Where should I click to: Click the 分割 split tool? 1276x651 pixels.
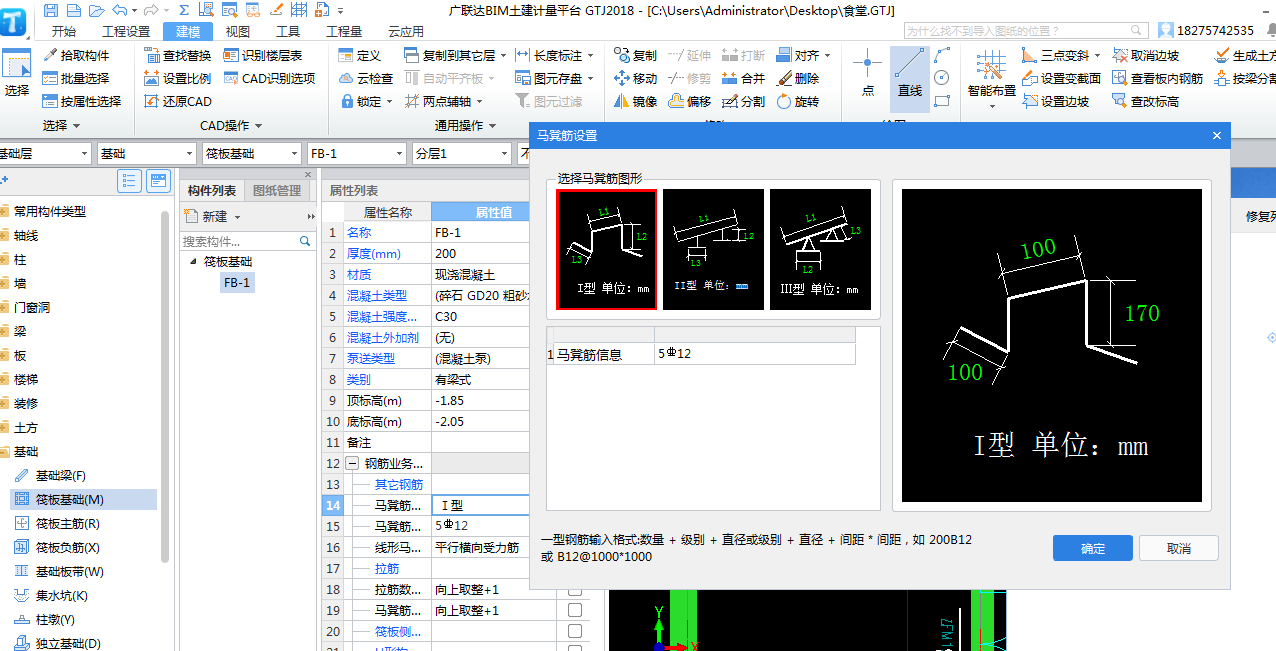[743, 101]
